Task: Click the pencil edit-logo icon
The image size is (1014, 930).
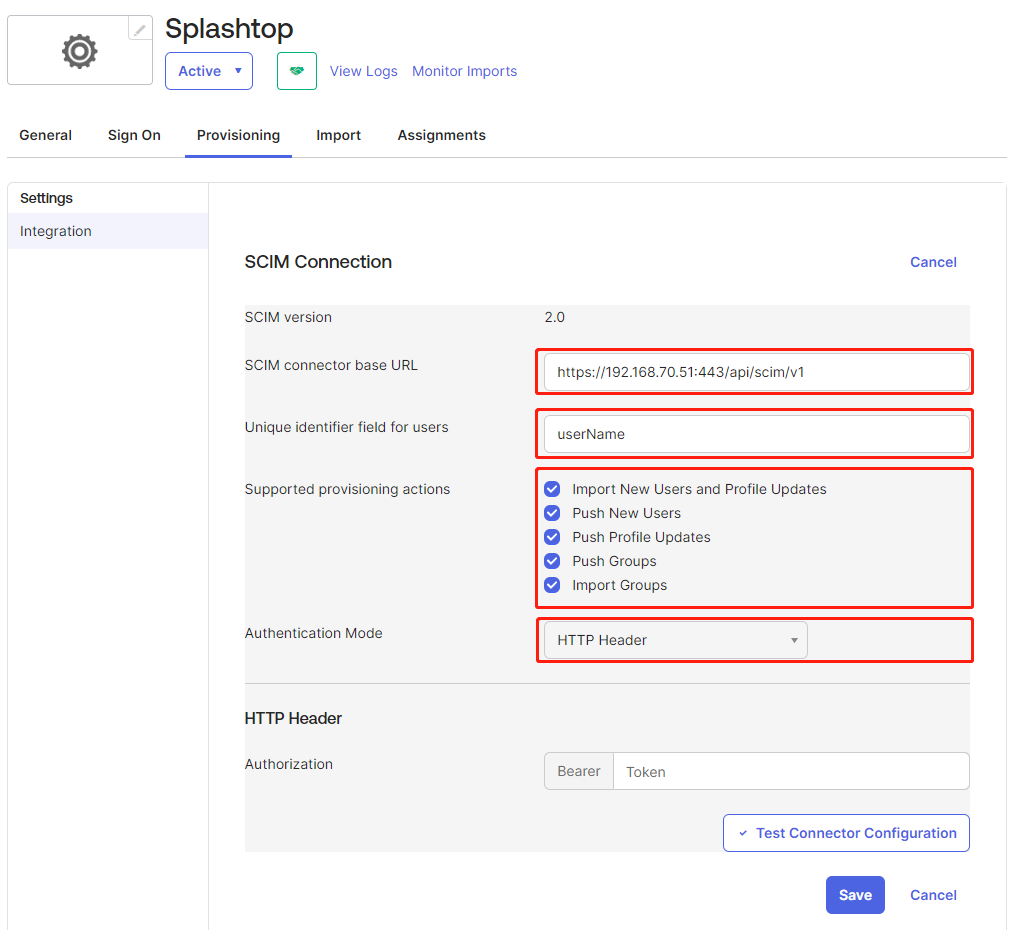Action: click(x=140, y=29)
